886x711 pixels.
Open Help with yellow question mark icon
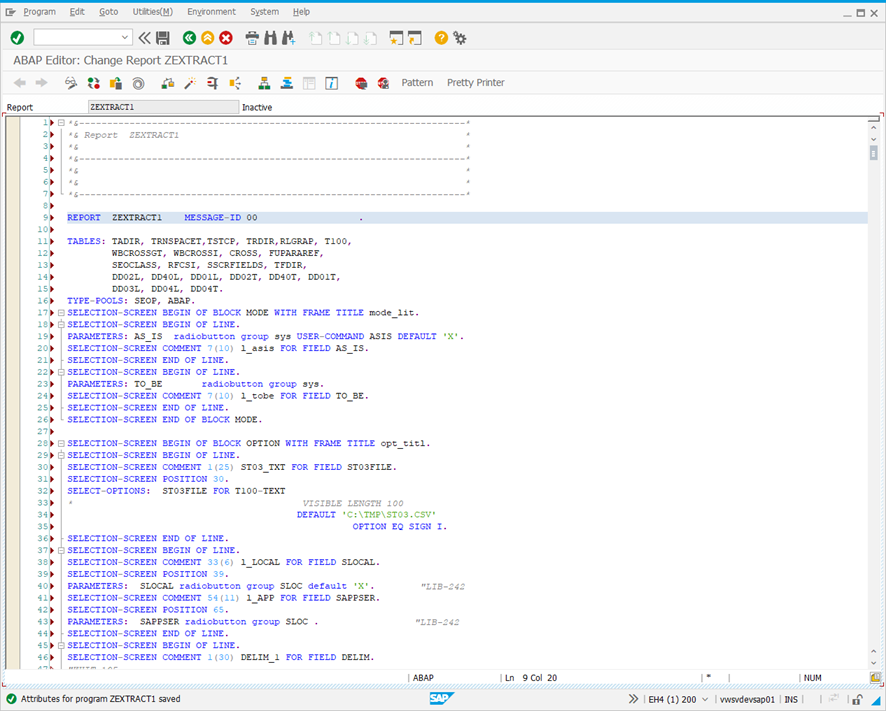tap(441, 38)
